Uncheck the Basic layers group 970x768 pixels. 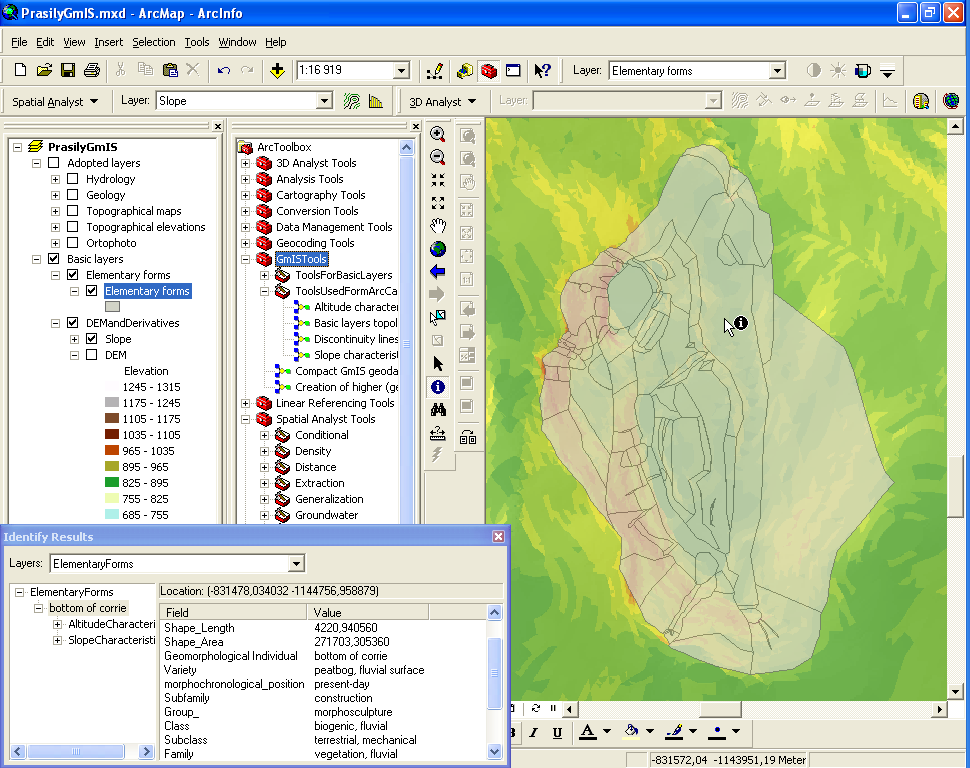[53, 259]
